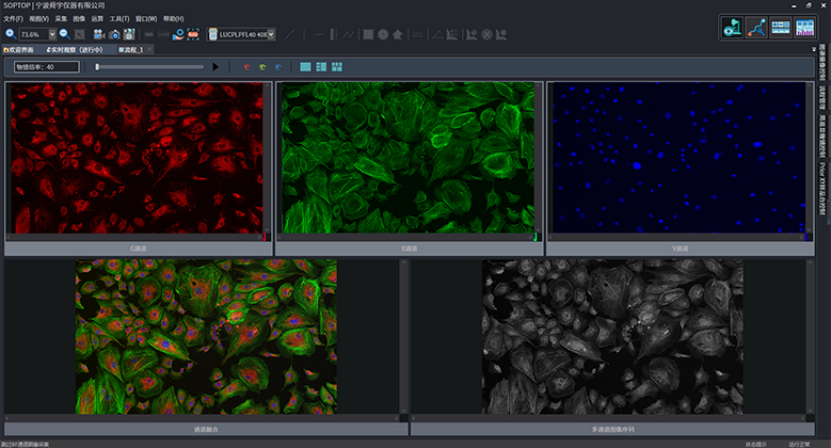The image size is (831, 448).
Task: Toggle the green channel eye icon
Action: pos(262,67)
